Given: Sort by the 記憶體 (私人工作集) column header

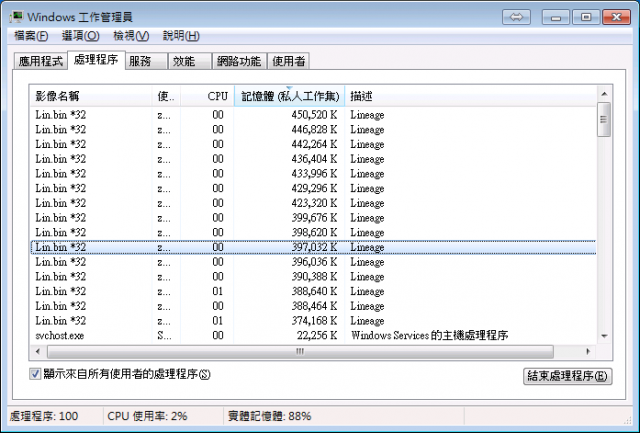Looking at the screenshot, I should point(289,96).
